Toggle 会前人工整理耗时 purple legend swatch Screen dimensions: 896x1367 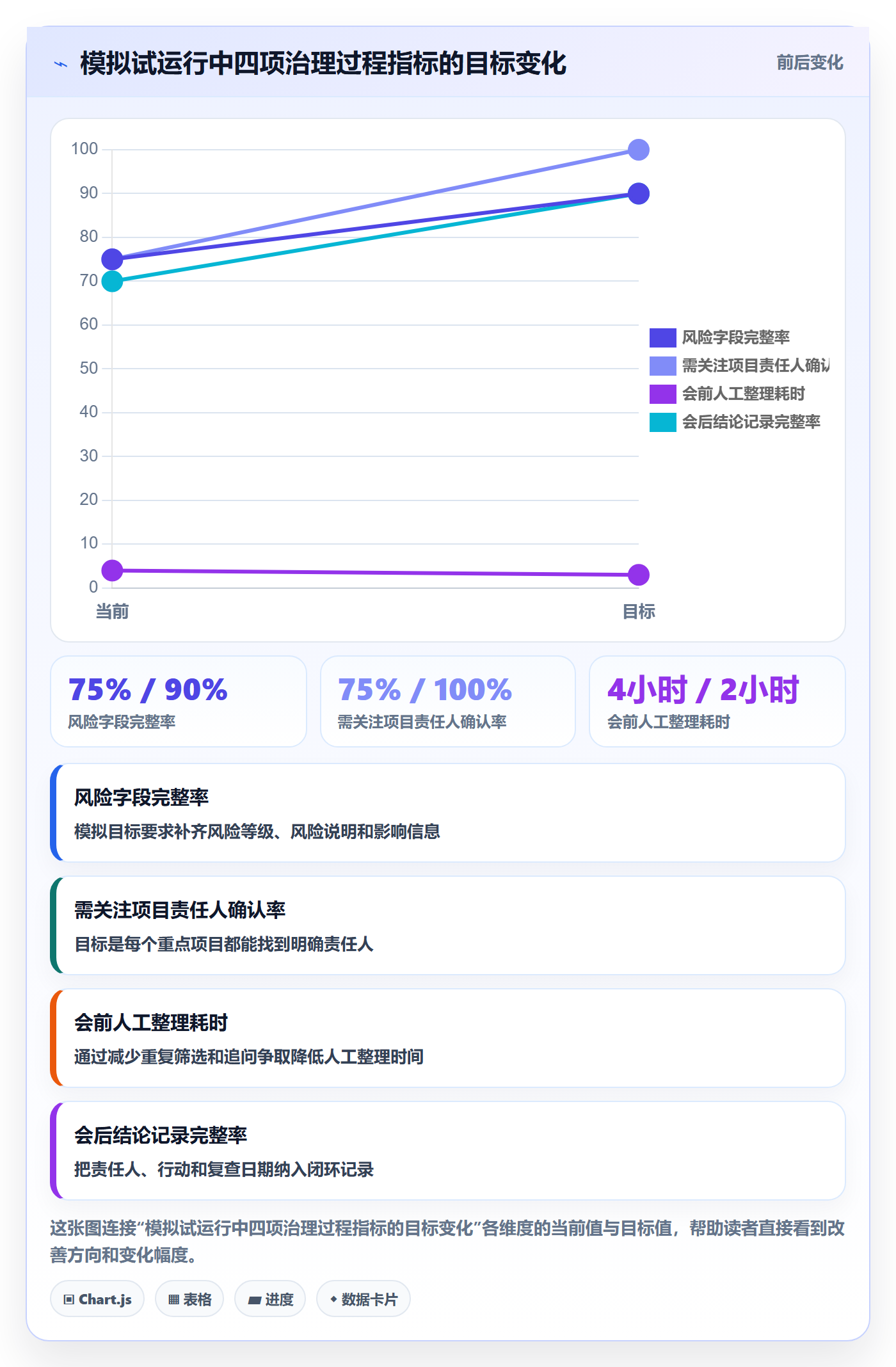click(662, 394)
